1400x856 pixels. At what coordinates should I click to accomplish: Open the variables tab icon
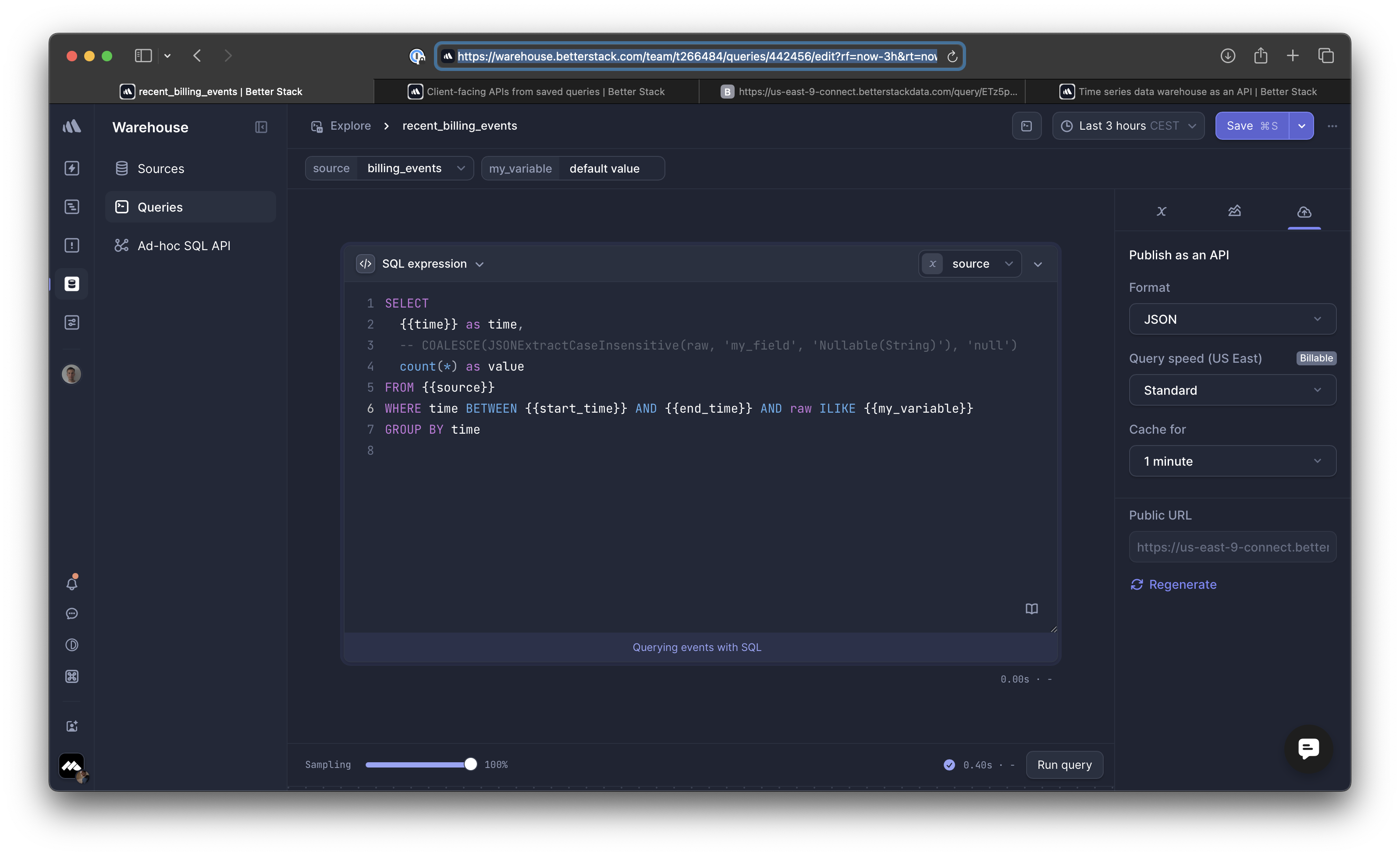pos(1162,211)
